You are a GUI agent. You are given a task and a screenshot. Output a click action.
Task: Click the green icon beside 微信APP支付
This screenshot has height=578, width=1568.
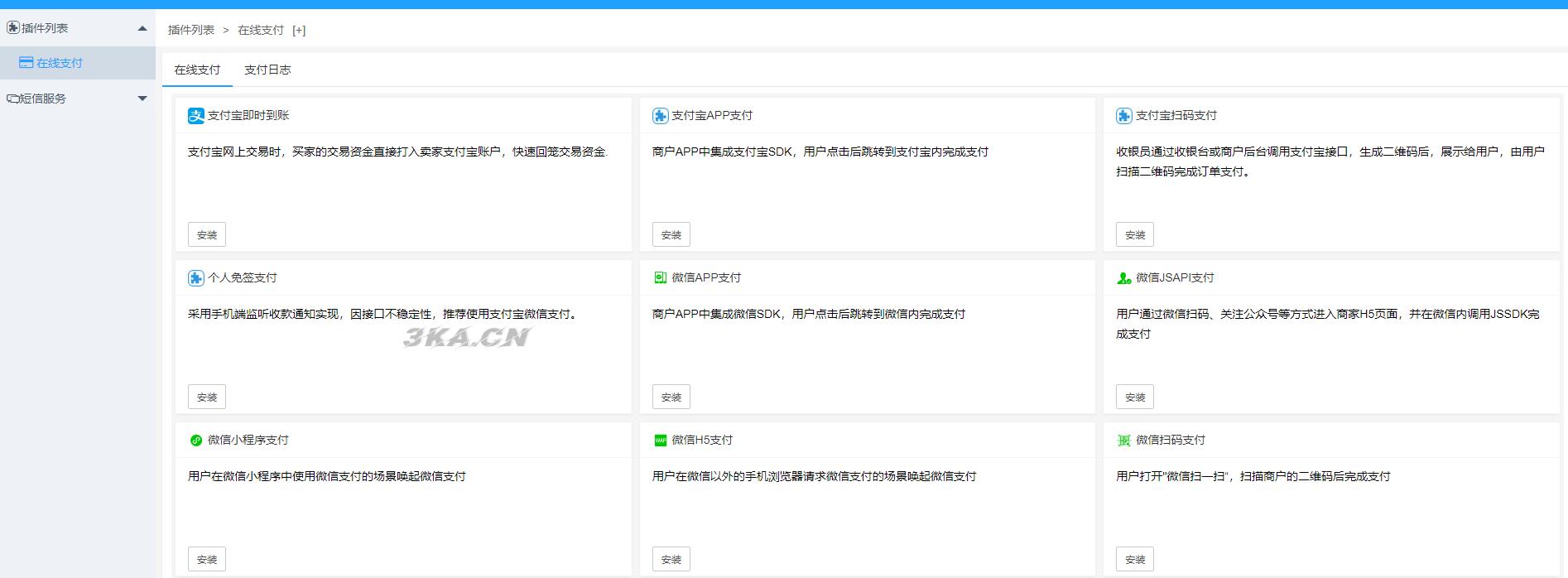pos(660,278)
